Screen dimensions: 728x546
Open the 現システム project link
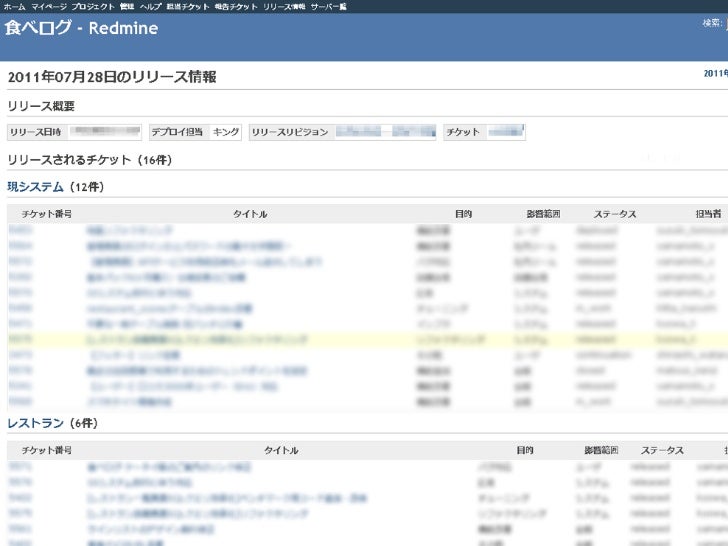click(35, 187)
